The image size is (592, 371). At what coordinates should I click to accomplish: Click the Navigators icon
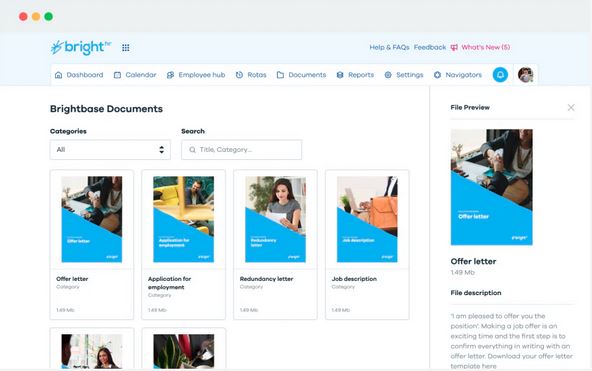[437, 75]
